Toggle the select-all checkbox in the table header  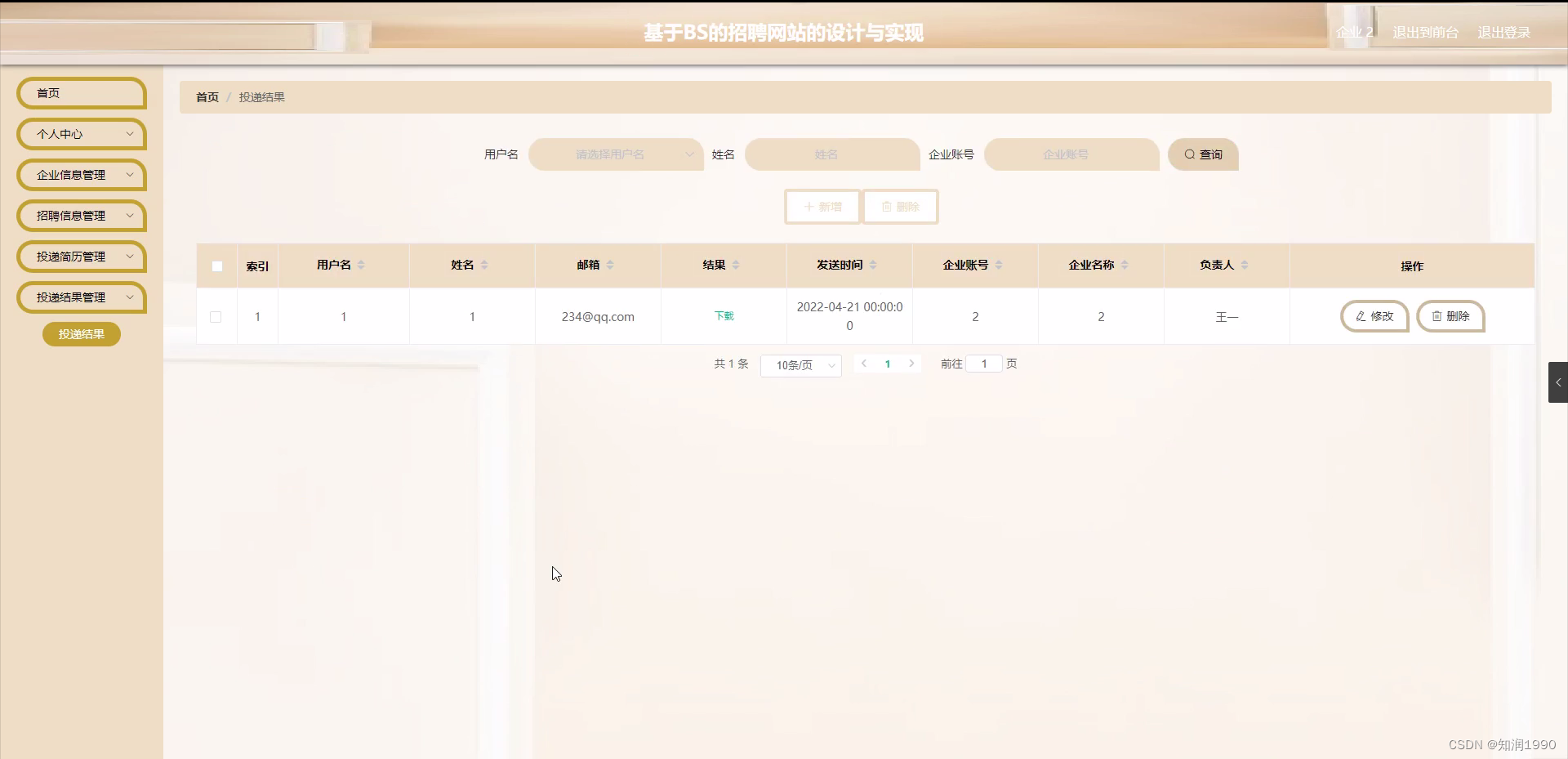click(216, 266)
